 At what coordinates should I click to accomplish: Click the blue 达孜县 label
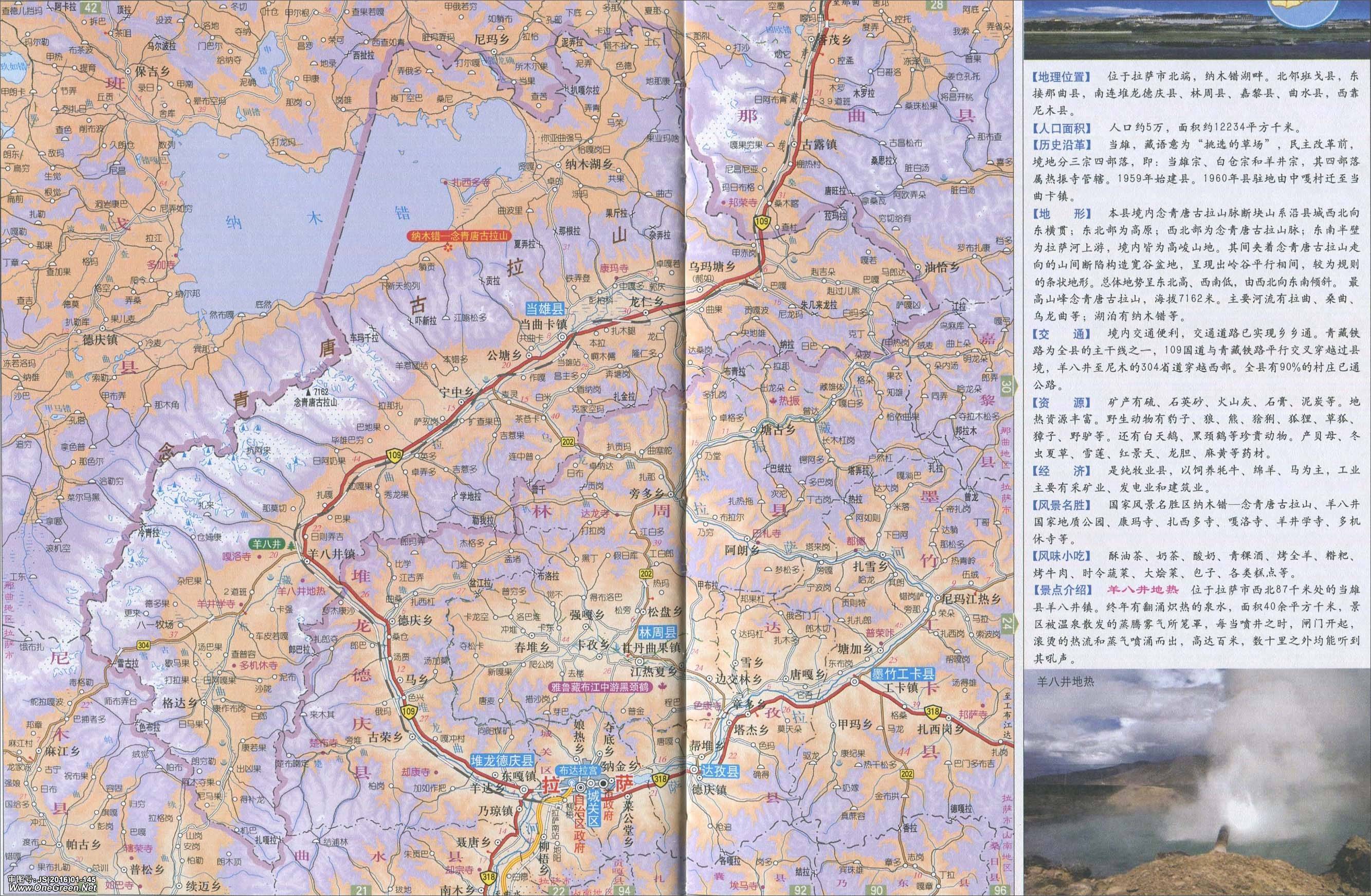tap(720, 771)
